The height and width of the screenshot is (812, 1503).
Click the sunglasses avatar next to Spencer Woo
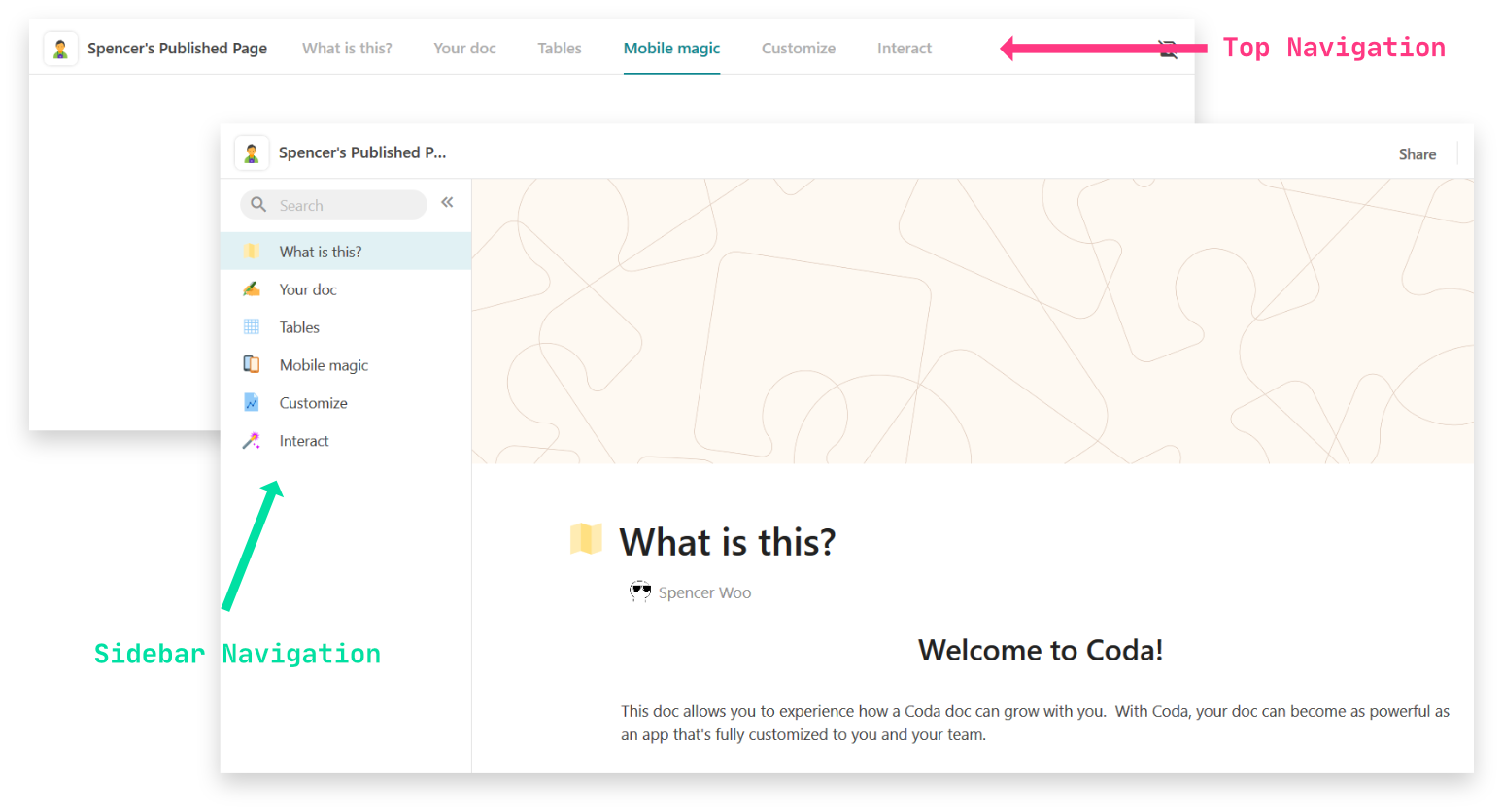coord(640,592)
